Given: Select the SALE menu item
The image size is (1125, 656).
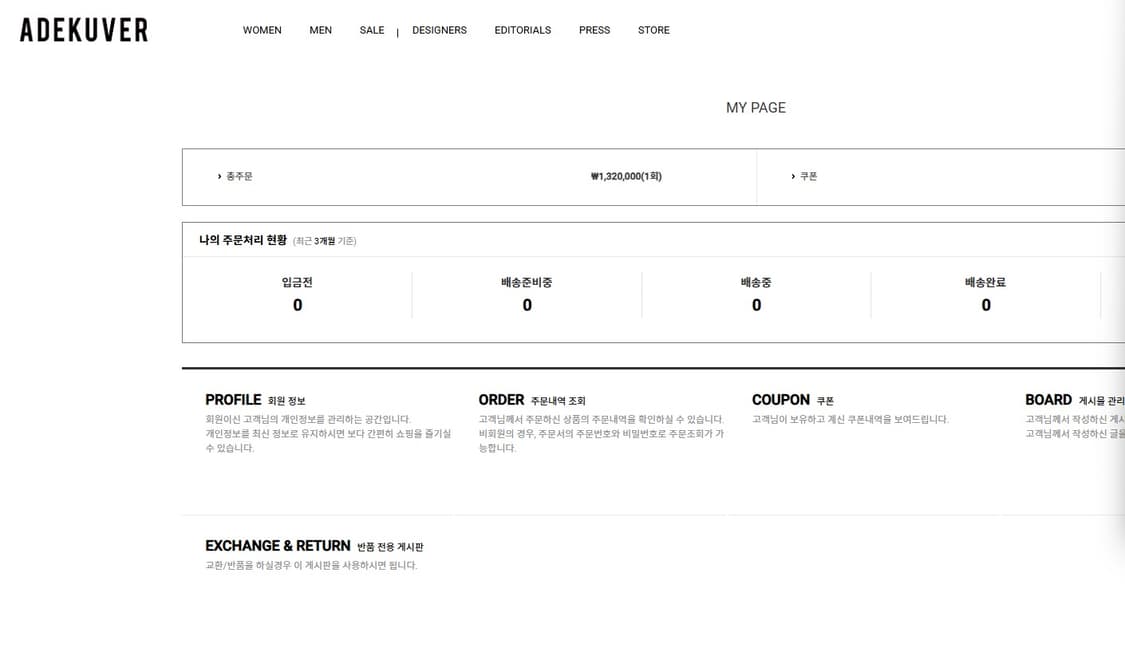Looking at the screenshot, I should click(x=371, y=30).
